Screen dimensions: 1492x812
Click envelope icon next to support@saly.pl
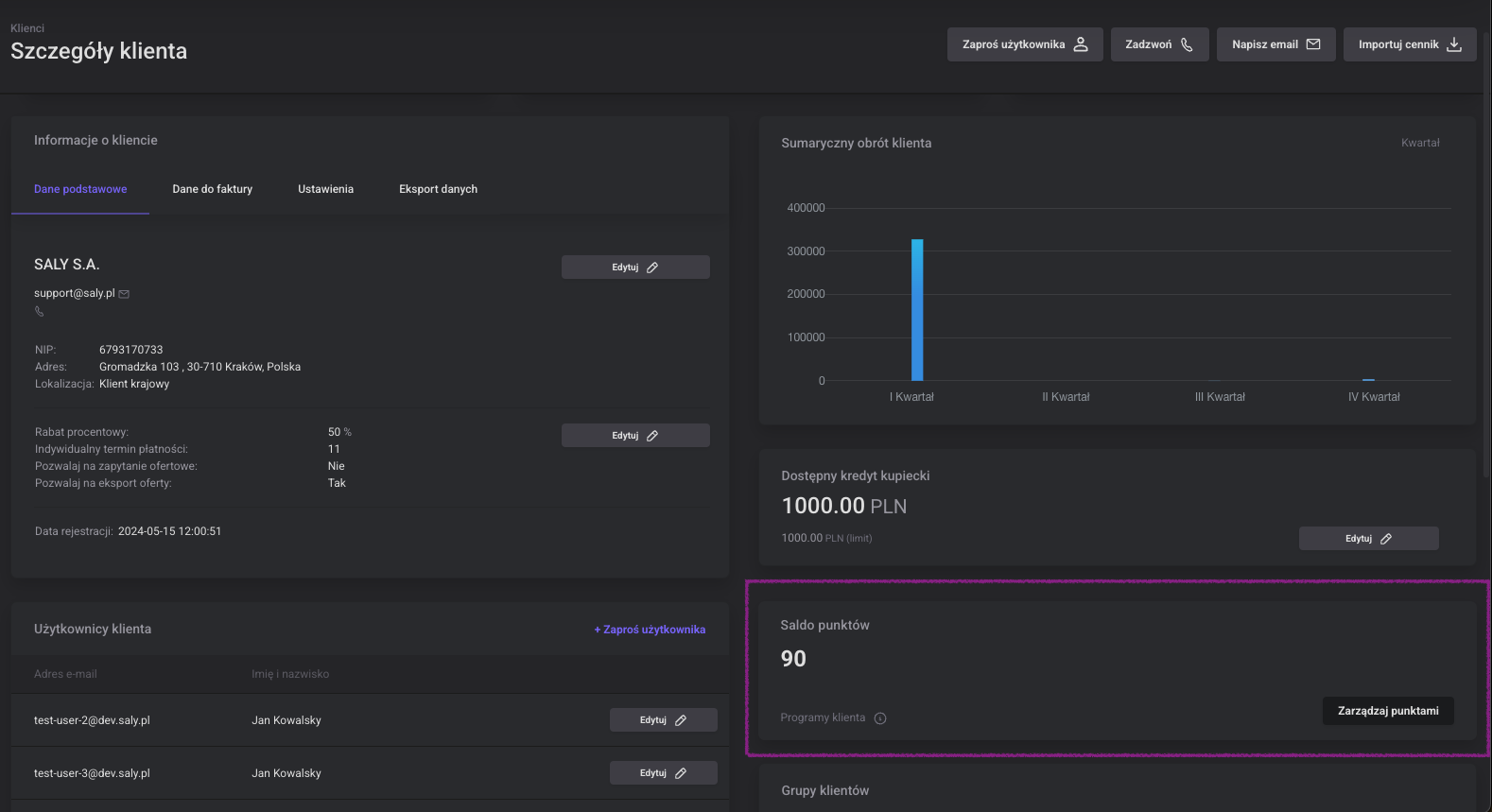(124, 294)
